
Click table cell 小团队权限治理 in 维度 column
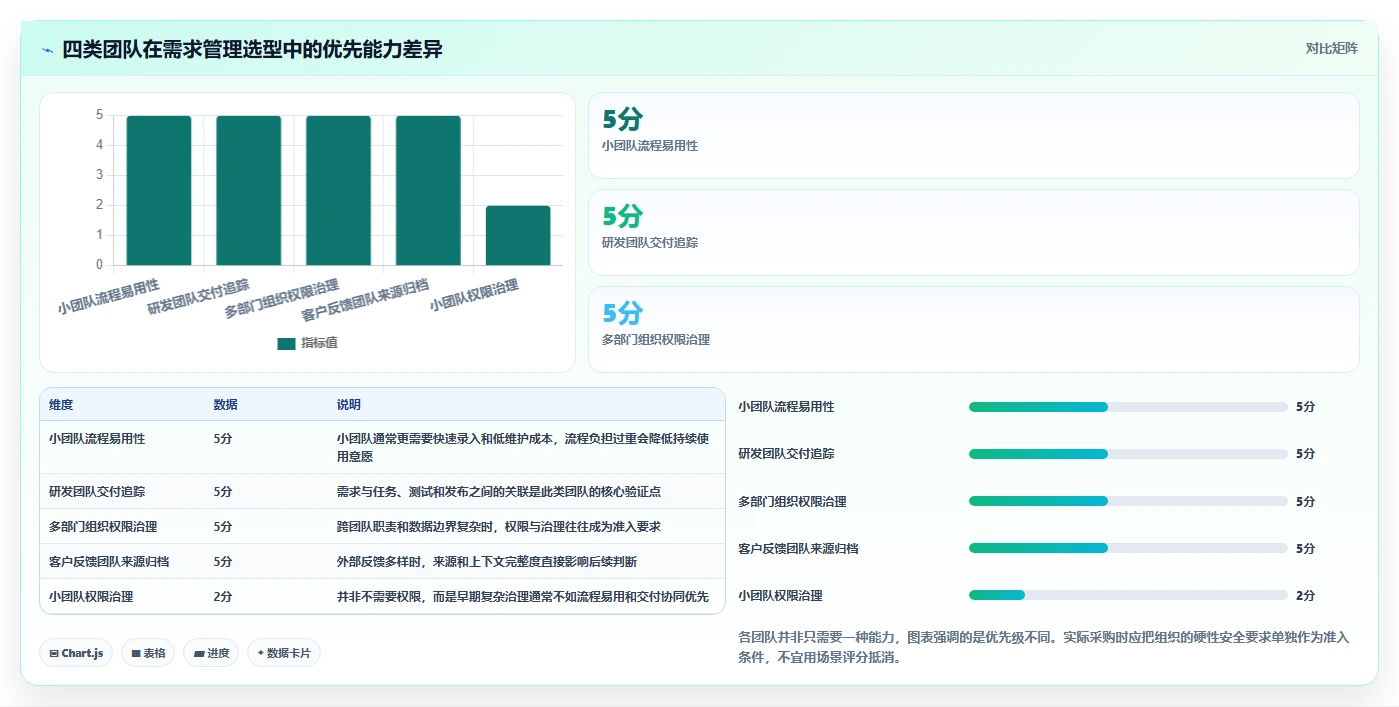pyautogui.click(x=91, y=597)
